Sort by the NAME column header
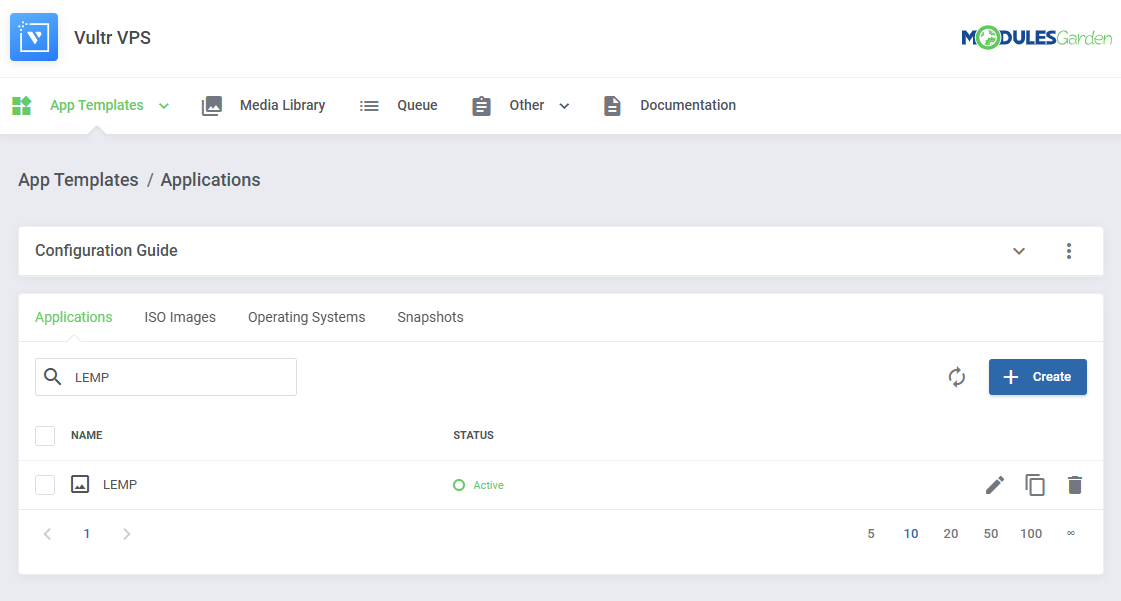 (x=87, y=435)
